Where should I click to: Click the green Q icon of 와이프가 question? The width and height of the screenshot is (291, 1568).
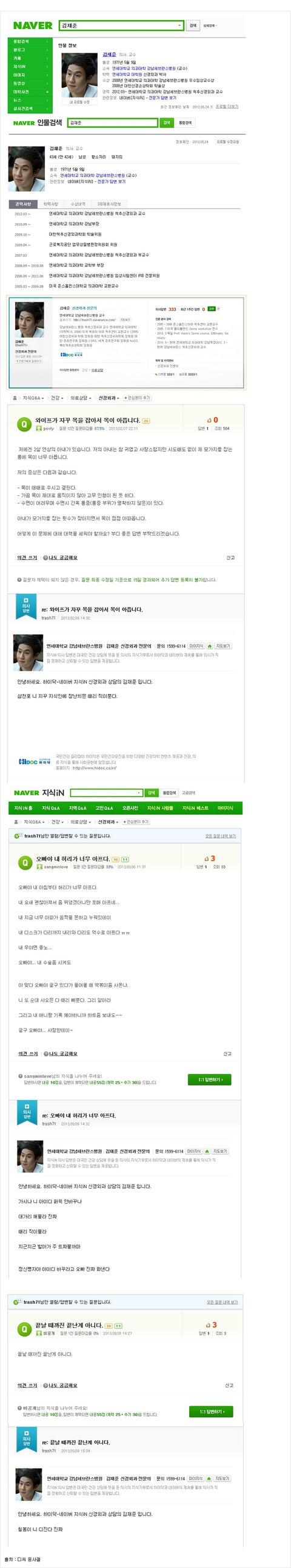coord(24,424)
